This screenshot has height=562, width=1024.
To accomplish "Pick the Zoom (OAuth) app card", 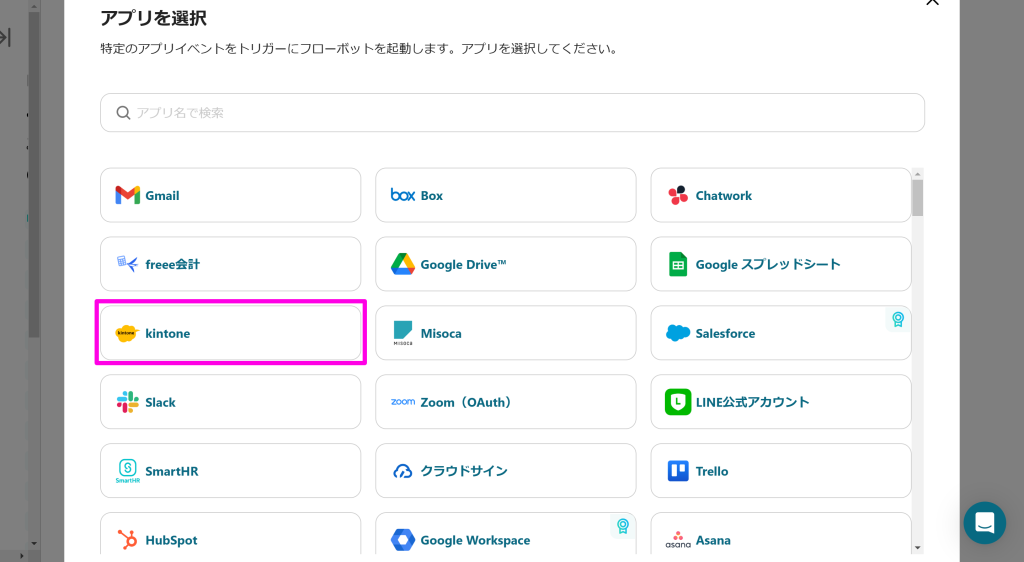I will [x=505, y=402].
